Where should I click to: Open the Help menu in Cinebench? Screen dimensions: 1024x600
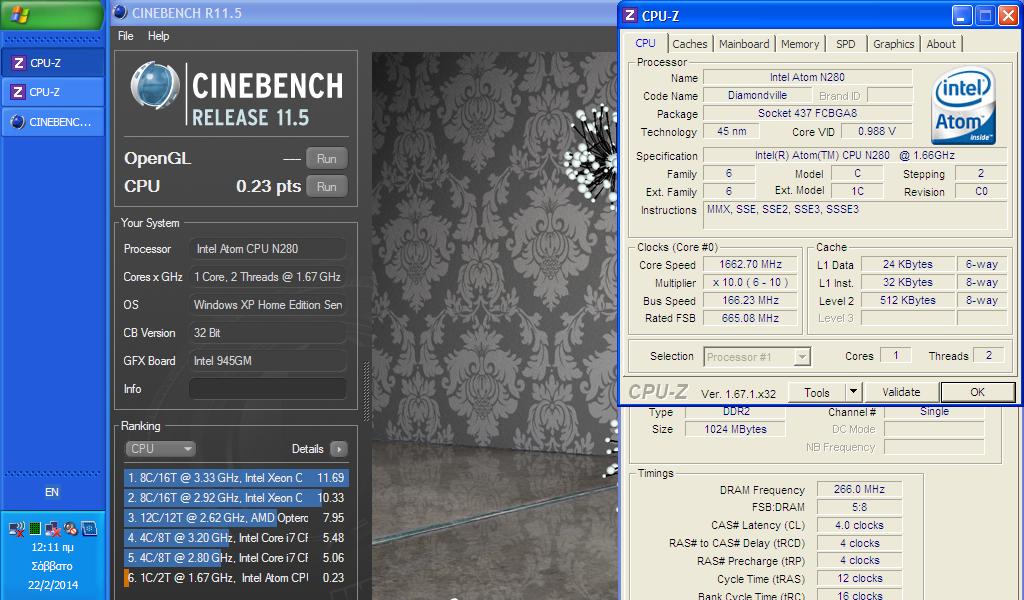click(x=158, y=36)
